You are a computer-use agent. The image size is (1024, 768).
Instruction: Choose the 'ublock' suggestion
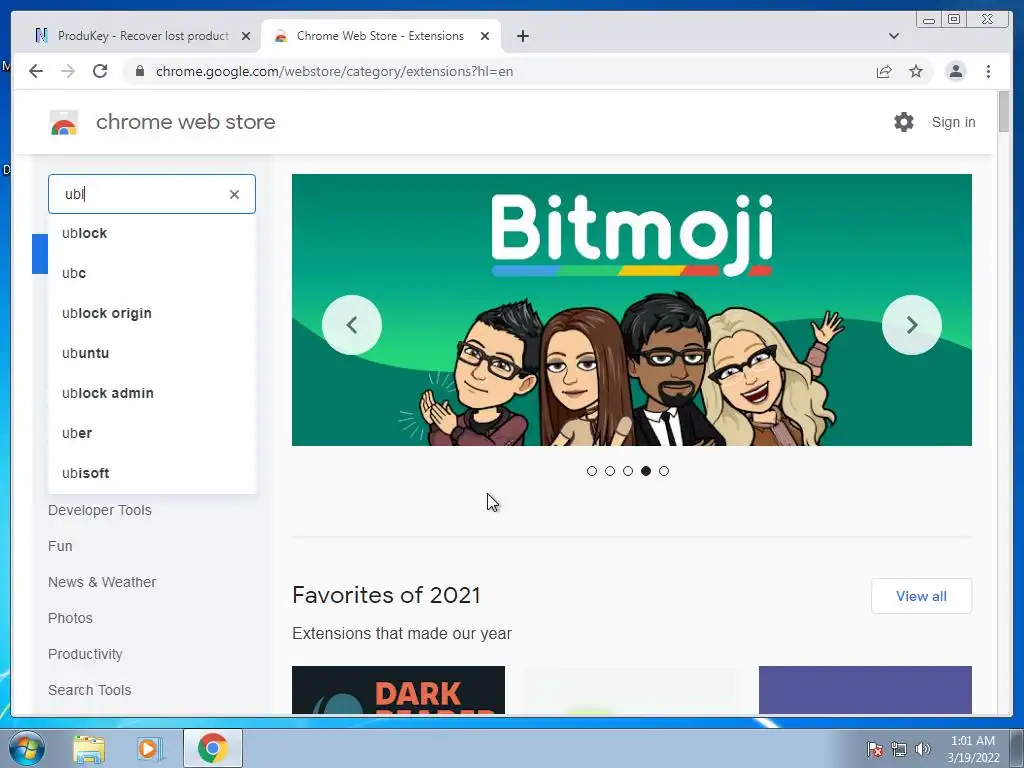152,233
